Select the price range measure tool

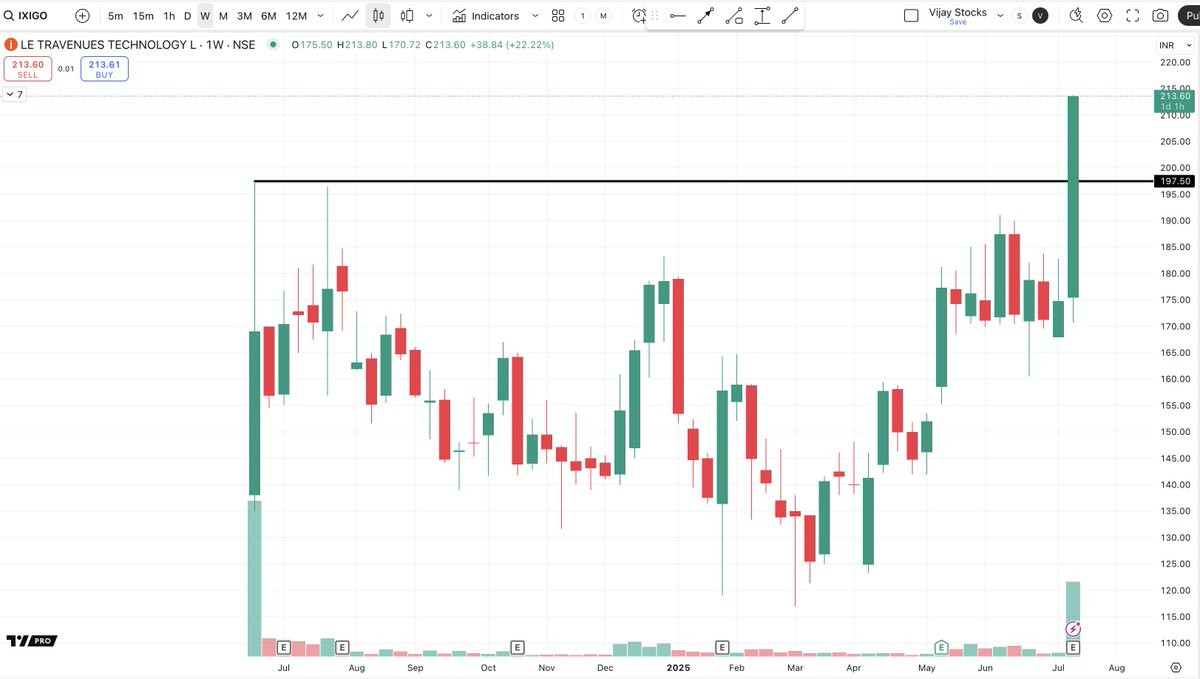762,16
